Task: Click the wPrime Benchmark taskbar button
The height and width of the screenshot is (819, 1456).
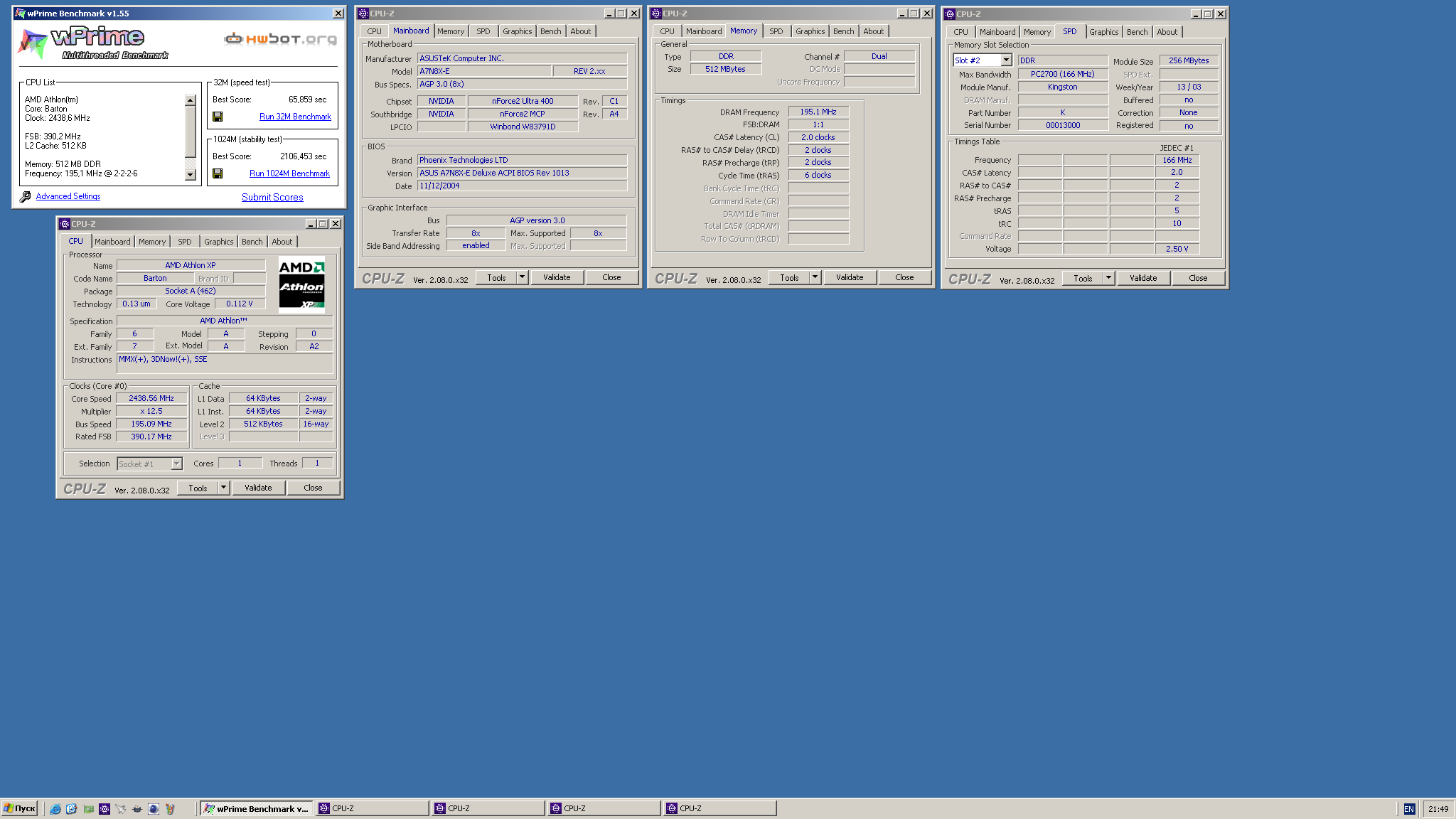Action: (256, 808)
